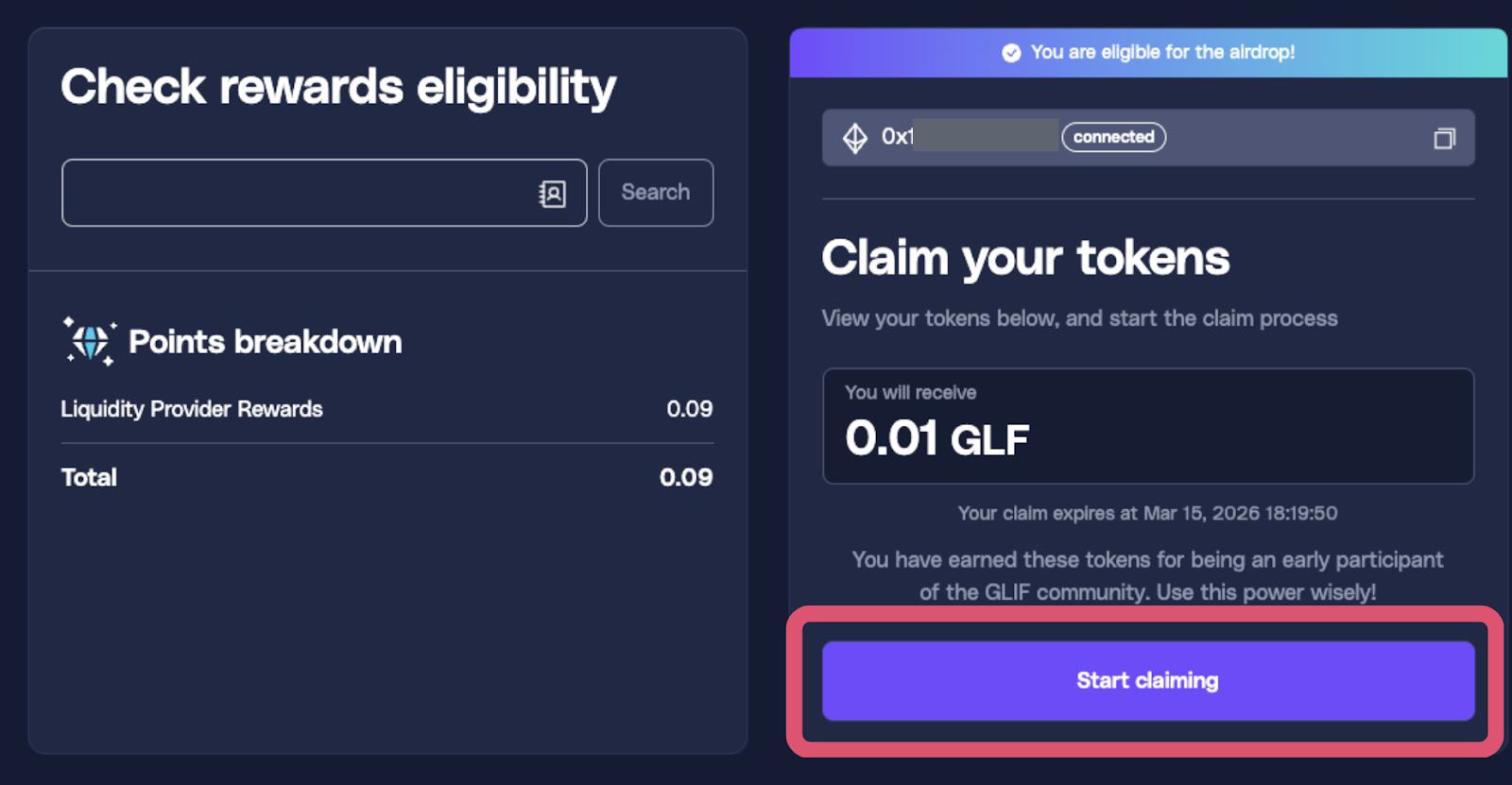Click the Ethereum logo beside the wallet address

pyautogui.click(x=853, y=137)
